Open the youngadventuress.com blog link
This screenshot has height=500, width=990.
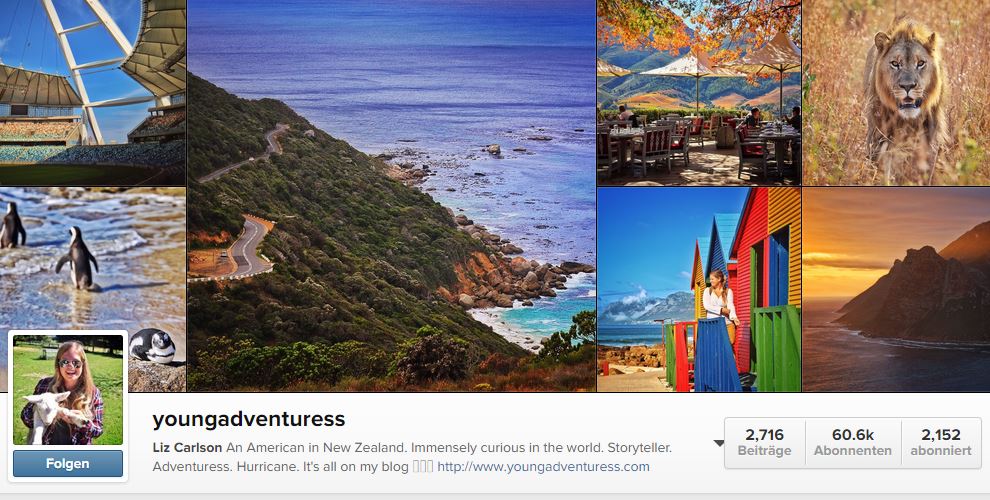click(x=543, y=467)
